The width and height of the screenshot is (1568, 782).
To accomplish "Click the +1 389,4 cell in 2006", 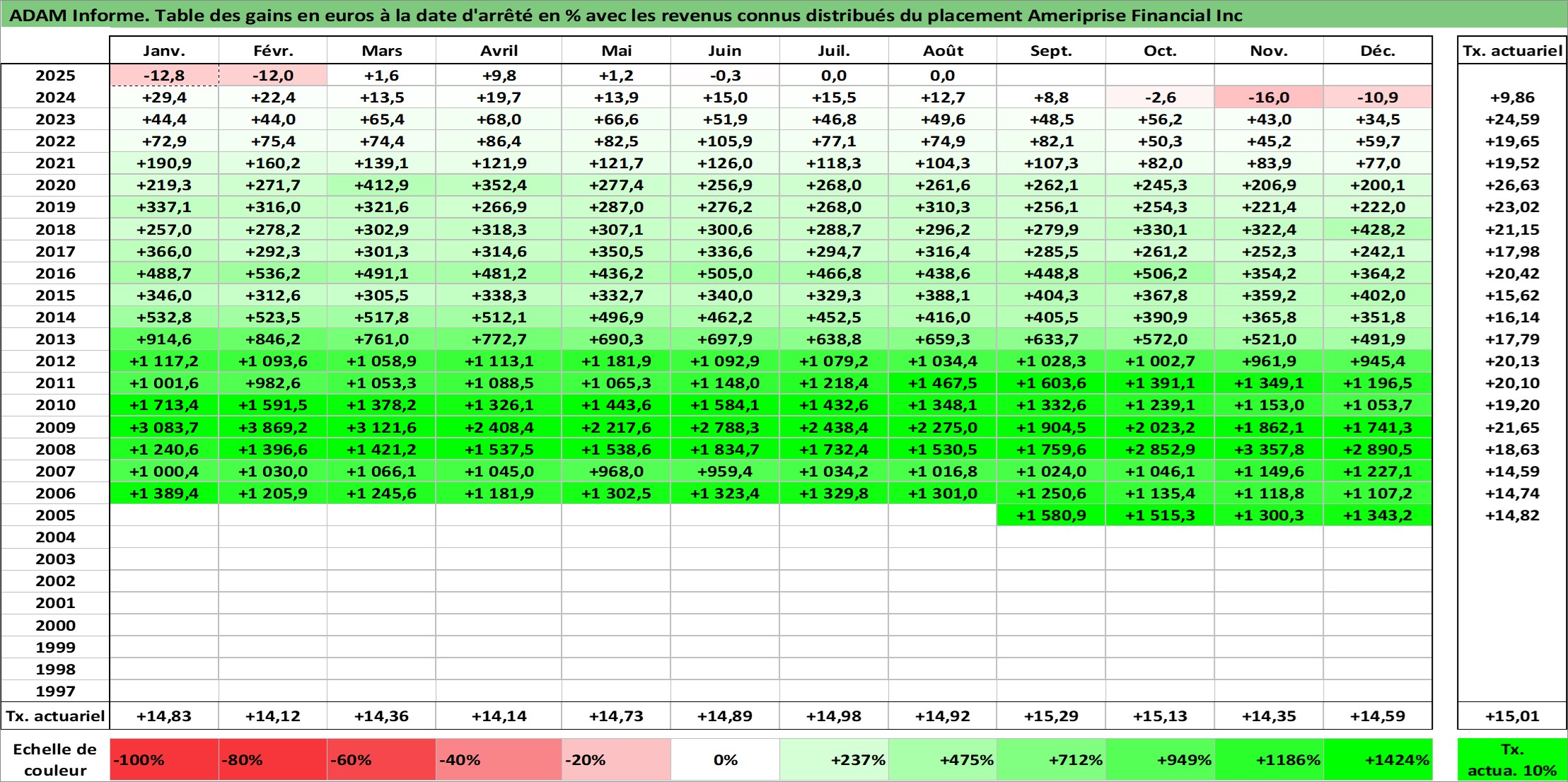I will click(x=164, y=493).
